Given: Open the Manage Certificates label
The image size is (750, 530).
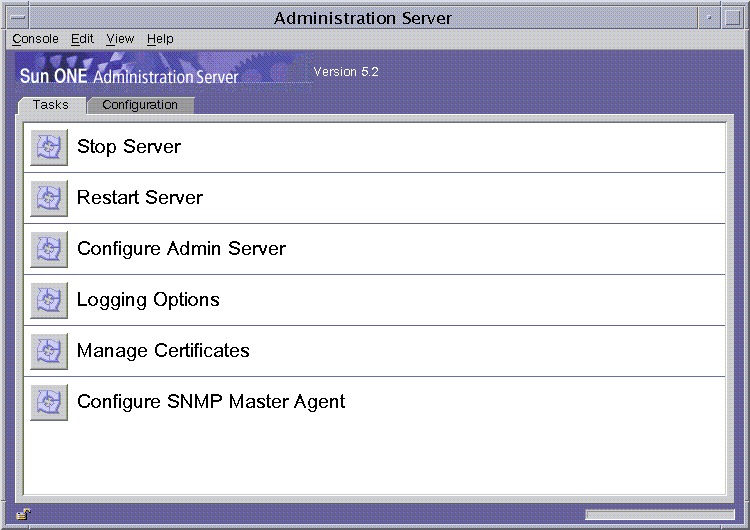Looking at the screenshot, I should pos(163,351).
